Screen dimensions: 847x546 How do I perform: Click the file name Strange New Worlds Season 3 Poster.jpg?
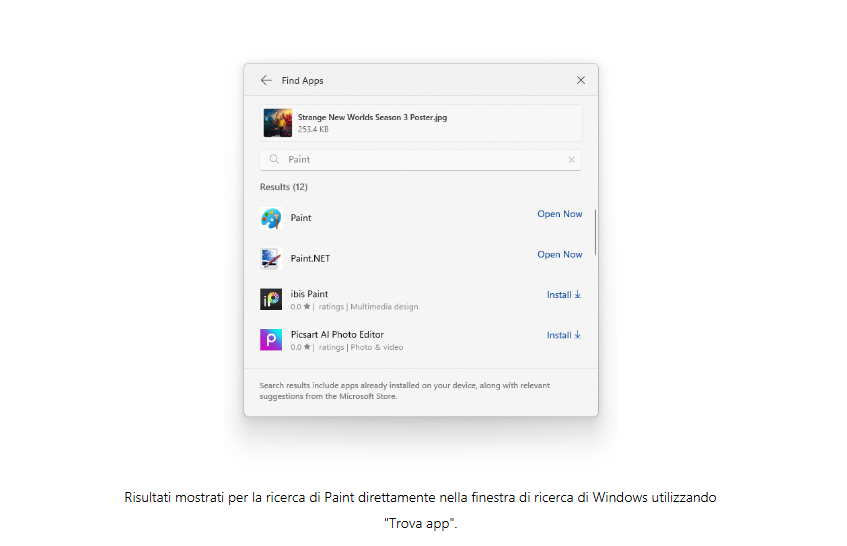click(x=372, y=117)
